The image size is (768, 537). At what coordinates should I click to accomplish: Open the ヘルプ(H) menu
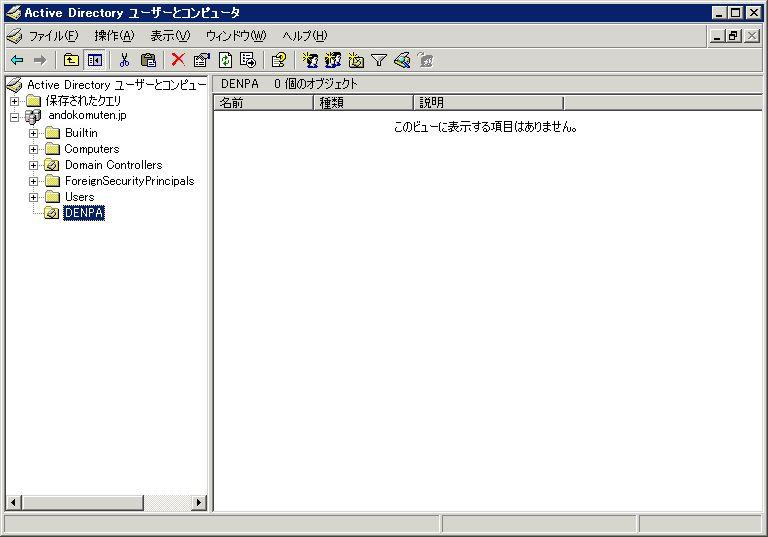click(x=305, y=36)
